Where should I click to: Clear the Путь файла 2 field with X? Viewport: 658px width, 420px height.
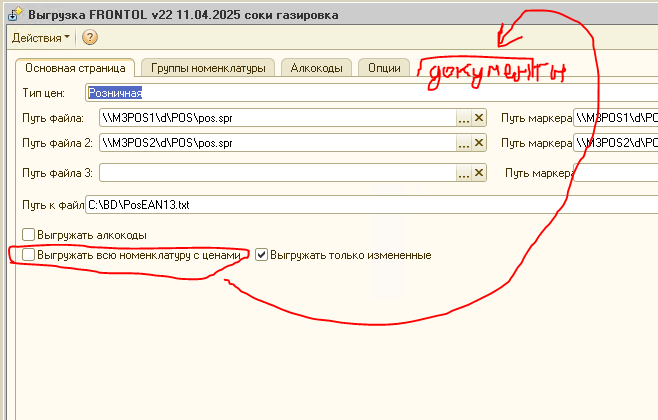[x=479, y=144]
